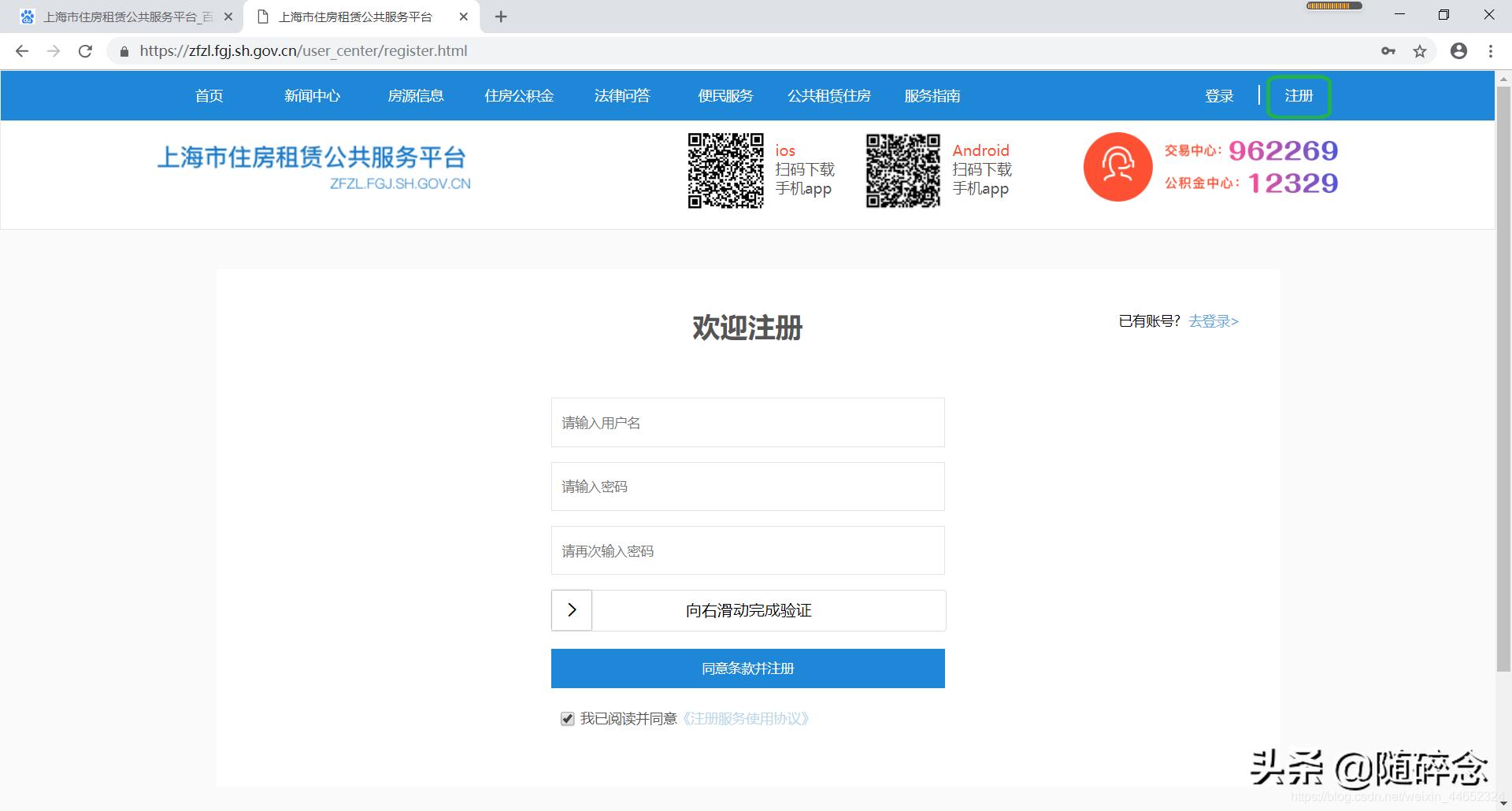Click the username input field
Image resolution: width=1512 pixels, height=811 pixels.
pyautogui.click(x=747, y=423)
